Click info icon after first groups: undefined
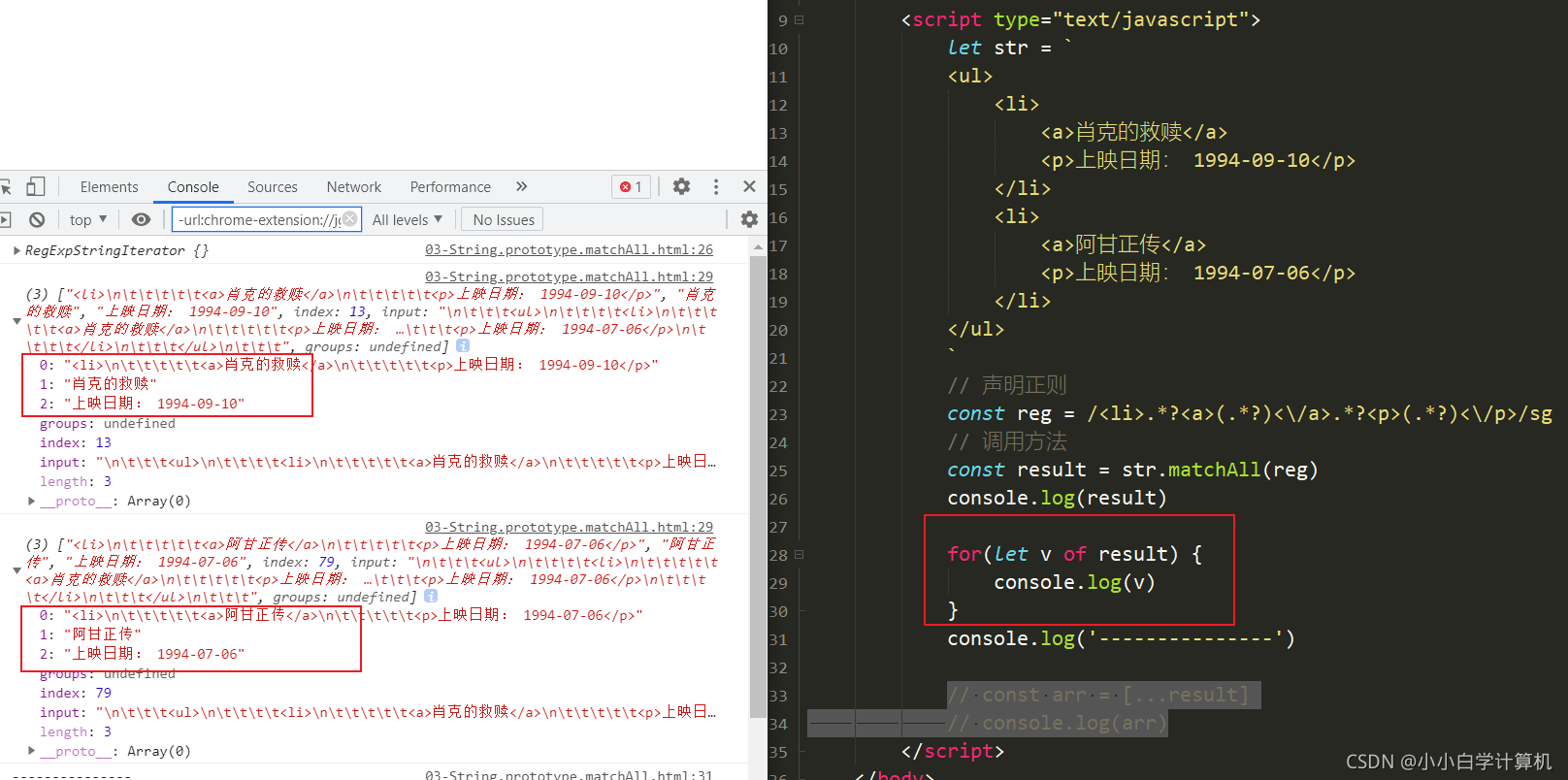The width and height of the screenshot is (1568, 780). coord(463,346)
